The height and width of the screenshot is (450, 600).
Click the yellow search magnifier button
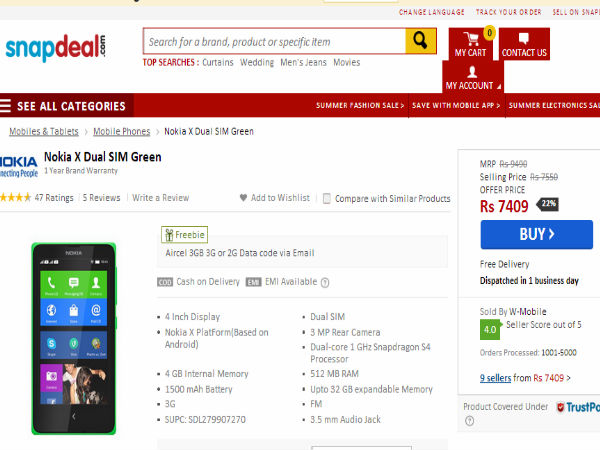[x=421, y=41]
